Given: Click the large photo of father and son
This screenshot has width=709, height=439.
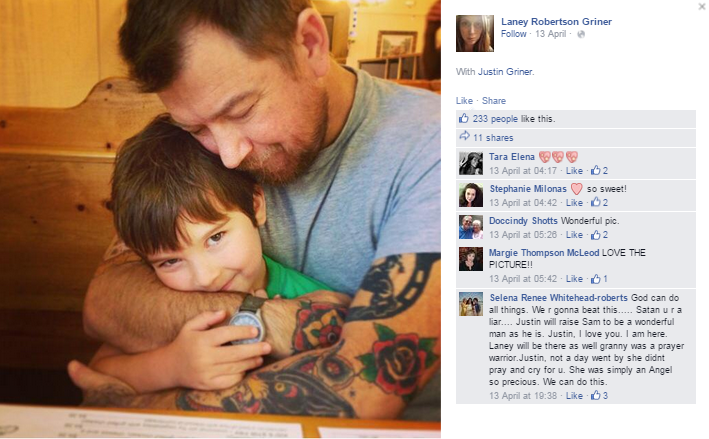Looking at the screenshot, I should point(220,219).
